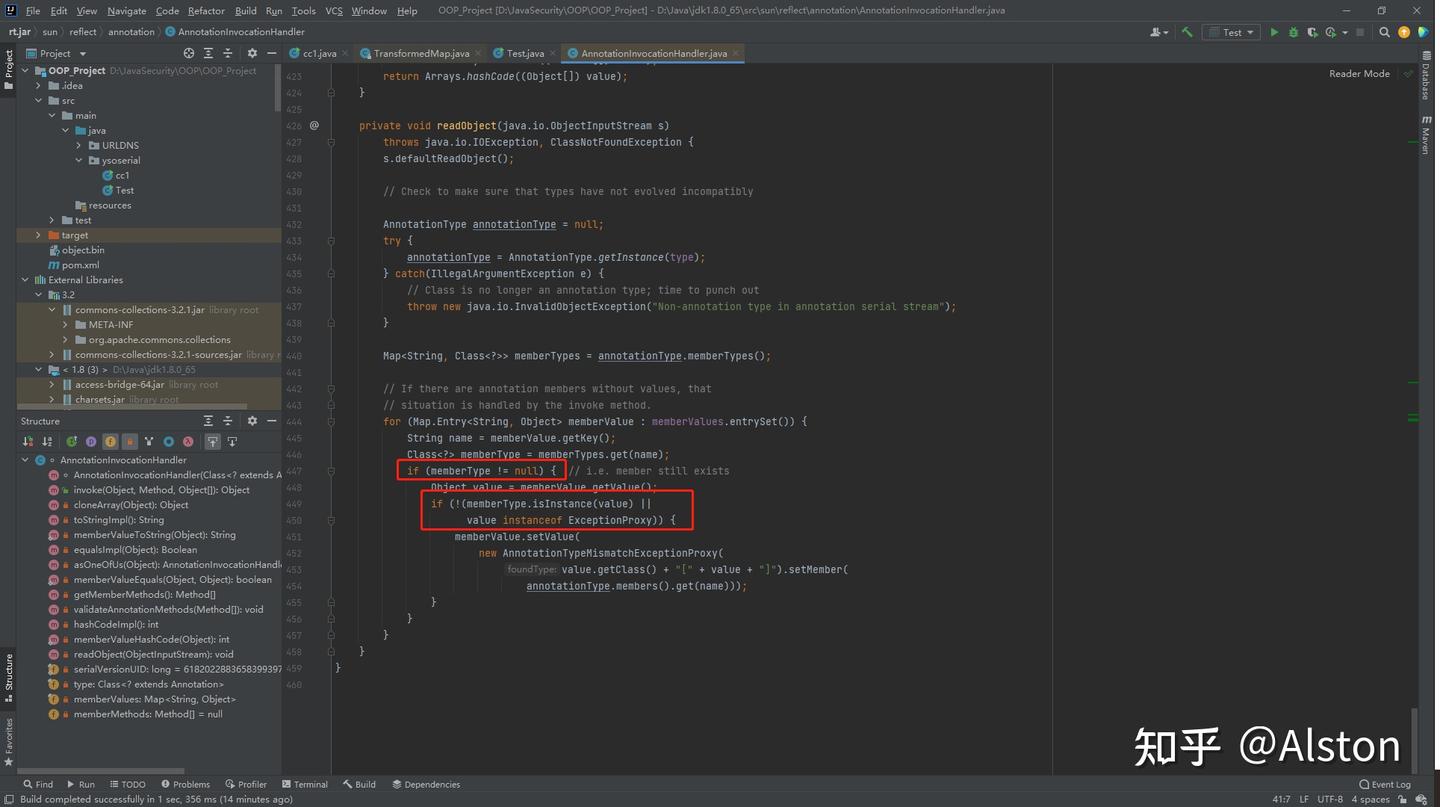Expand the .idea folder
The width and height of the screenshot is (1440, 807).
[39, 86]
